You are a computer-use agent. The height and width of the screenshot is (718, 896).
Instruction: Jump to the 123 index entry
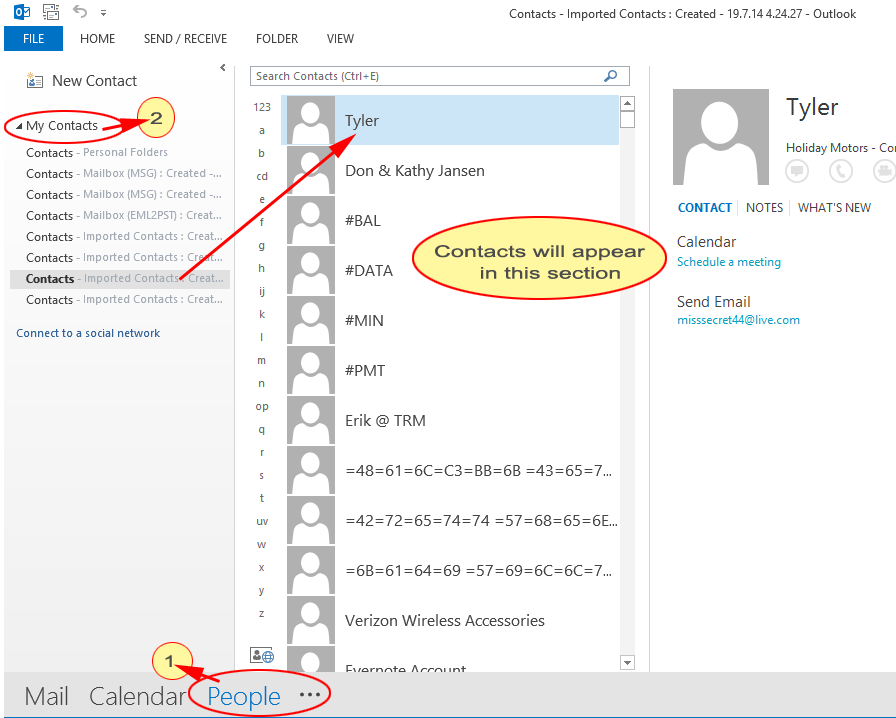click(x=262, y=107)
